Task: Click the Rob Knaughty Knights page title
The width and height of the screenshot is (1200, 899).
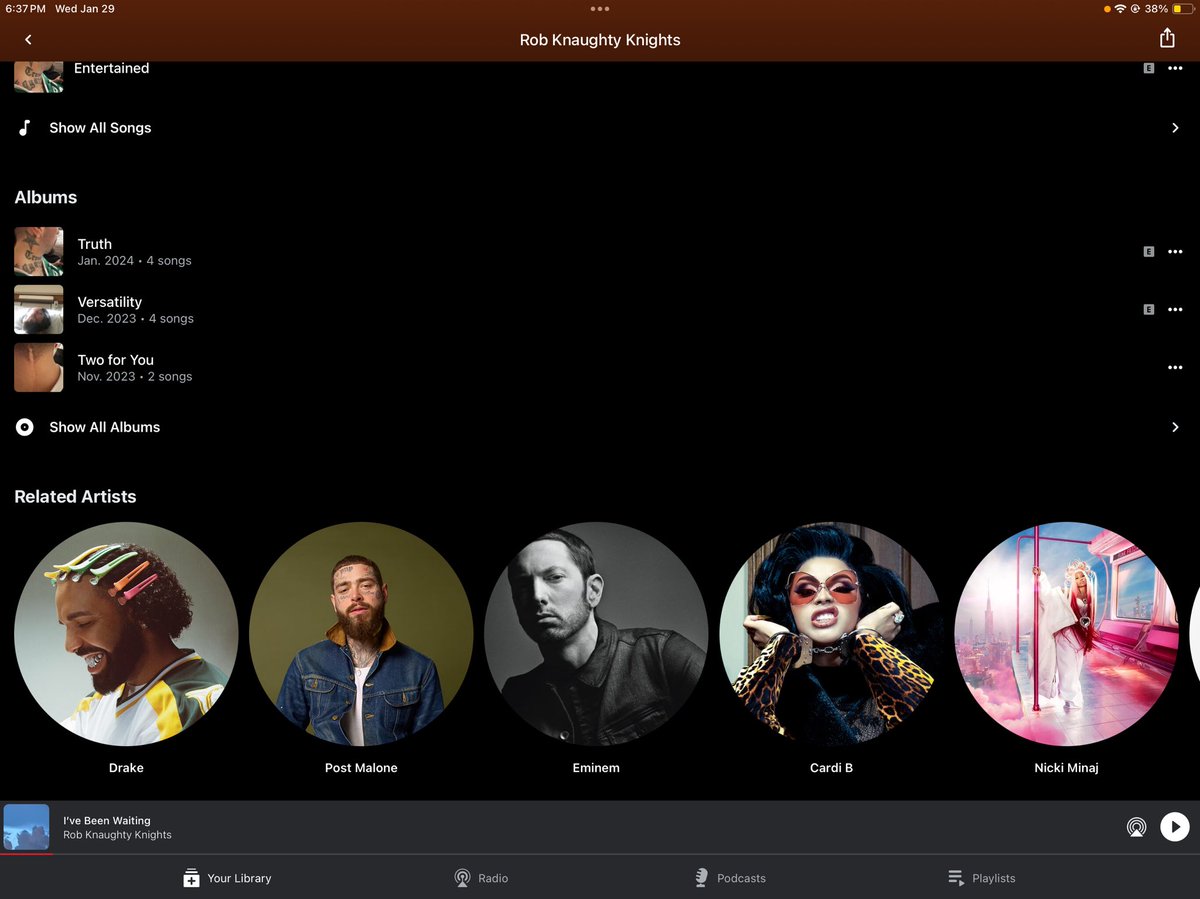Action: tap(600, 40)
